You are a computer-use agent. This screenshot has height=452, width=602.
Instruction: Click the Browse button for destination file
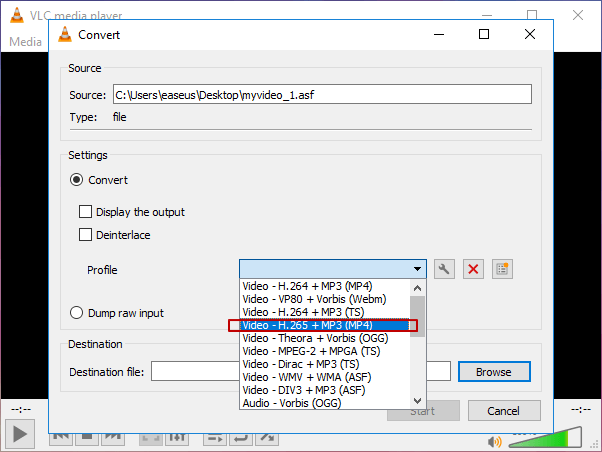point(493,372)
